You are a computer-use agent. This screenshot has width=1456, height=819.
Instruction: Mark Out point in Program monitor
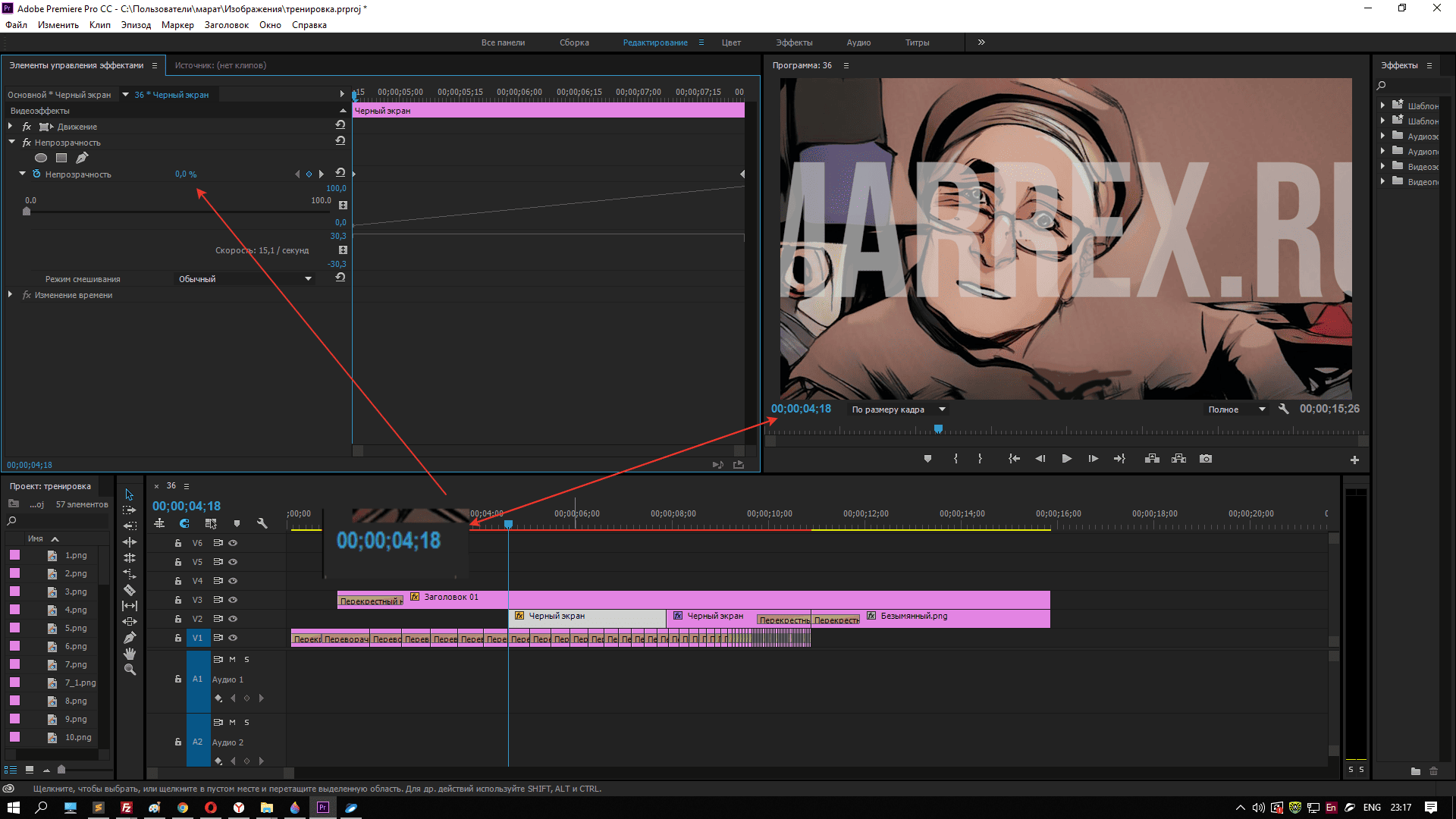click(x=980, y=459)
